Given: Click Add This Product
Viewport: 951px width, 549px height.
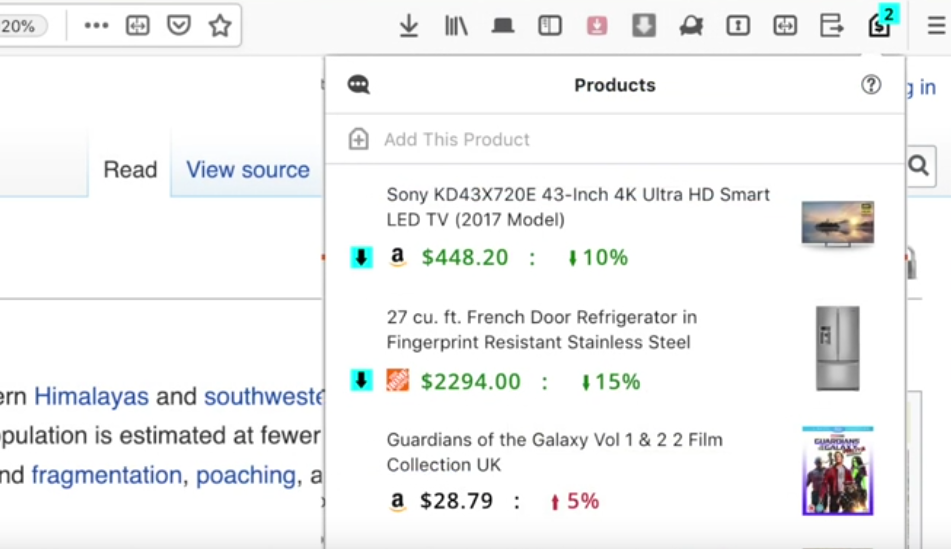Looking at the screenshot, I should coord(456,140).
